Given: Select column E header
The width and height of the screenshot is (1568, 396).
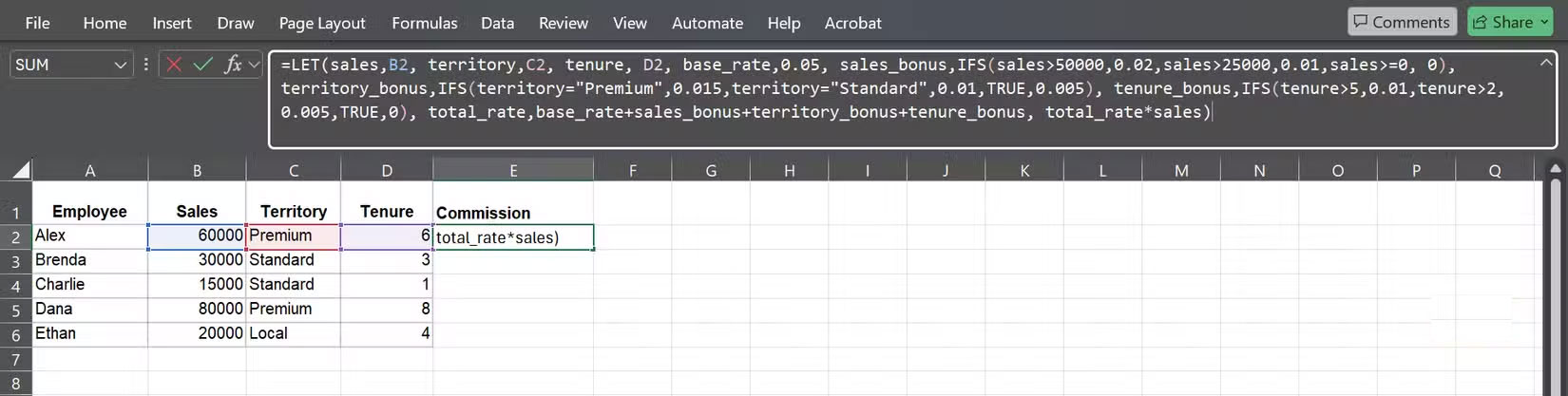Looking at the screenshot, I should pos(513,171).
